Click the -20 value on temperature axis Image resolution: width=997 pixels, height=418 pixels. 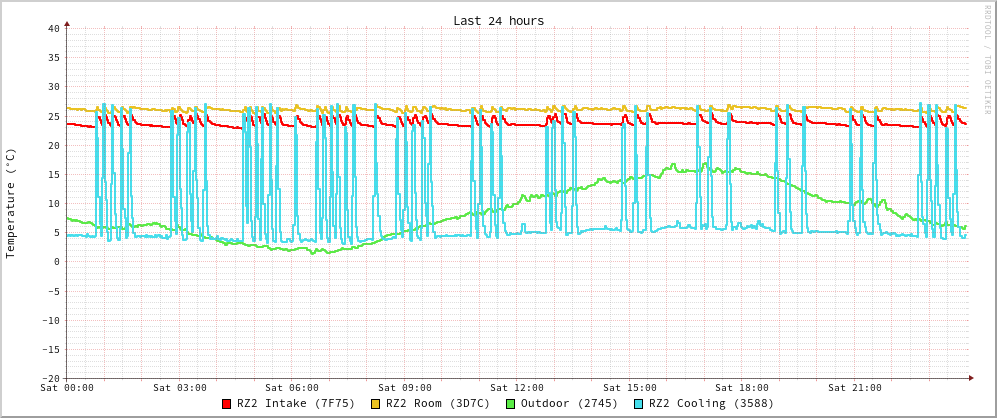[50, 379]
